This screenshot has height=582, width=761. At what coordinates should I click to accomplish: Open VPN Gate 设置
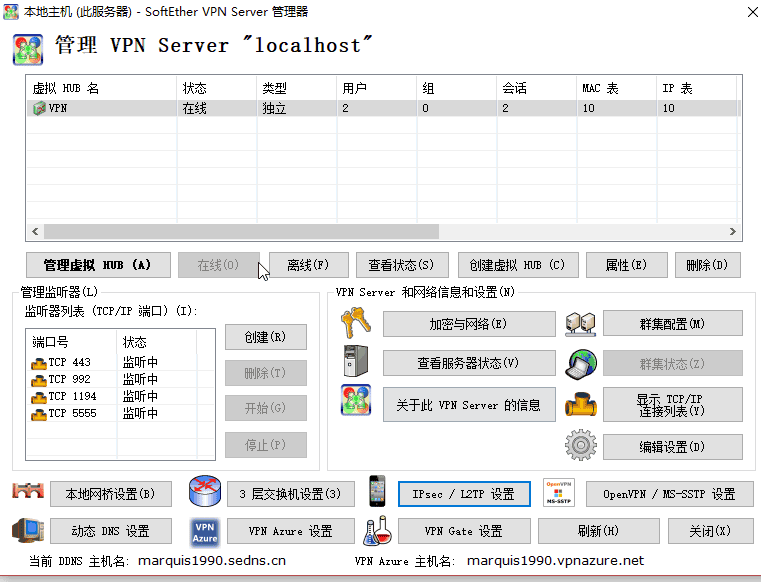tap(464, 531)
